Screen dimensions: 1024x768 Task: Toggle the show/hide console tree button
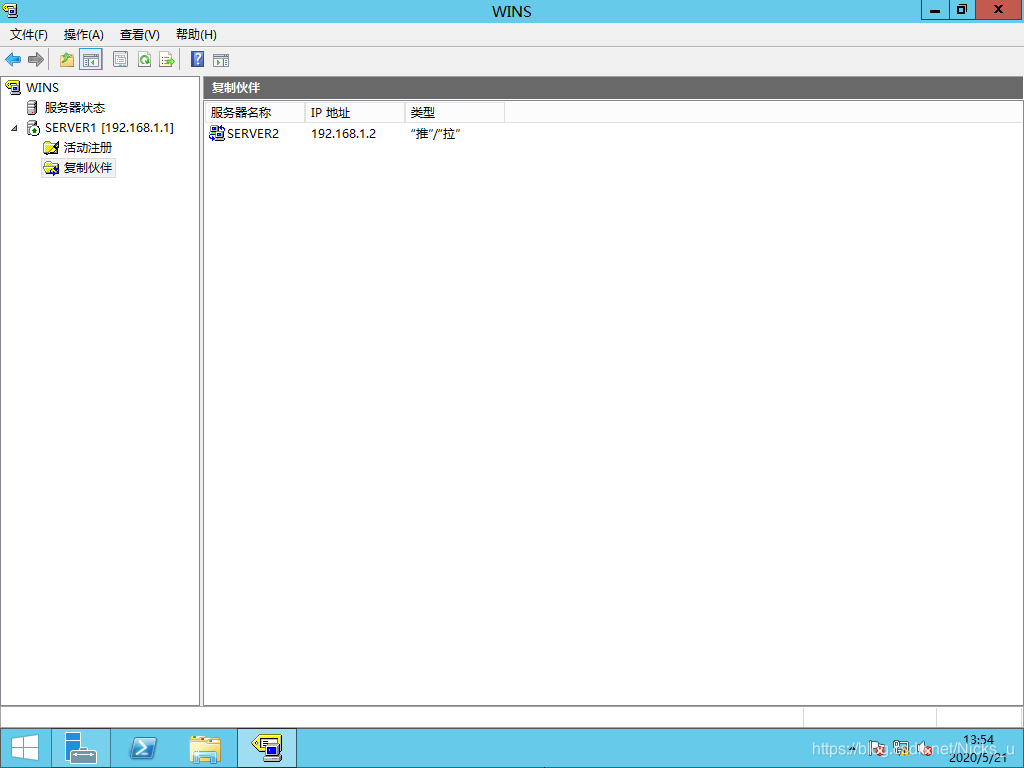(91, 60)
